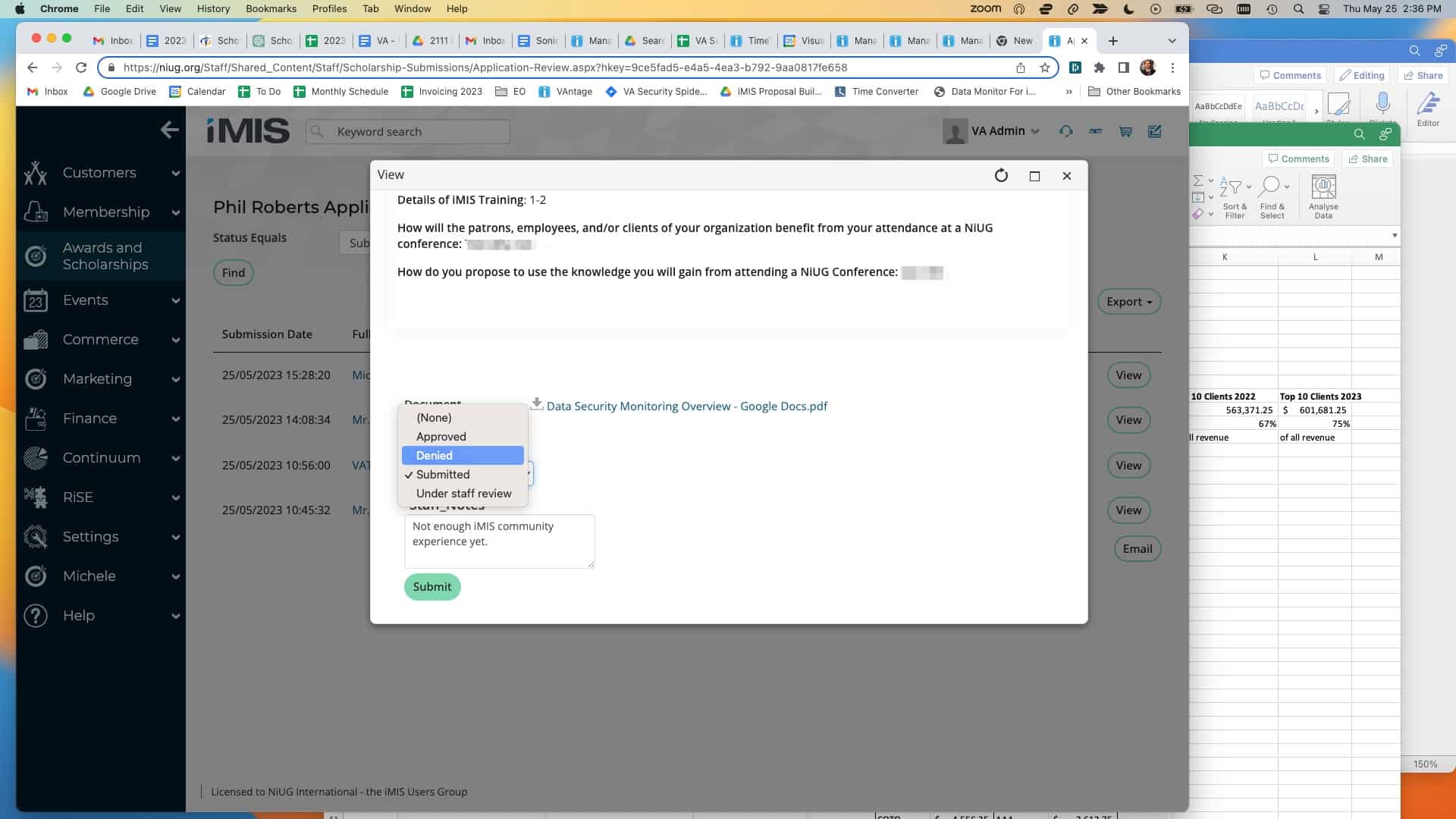The width and height of the screenshot is (1456, 819).
Task: Open the Export dropdown button
Action: click(1128, 302)
